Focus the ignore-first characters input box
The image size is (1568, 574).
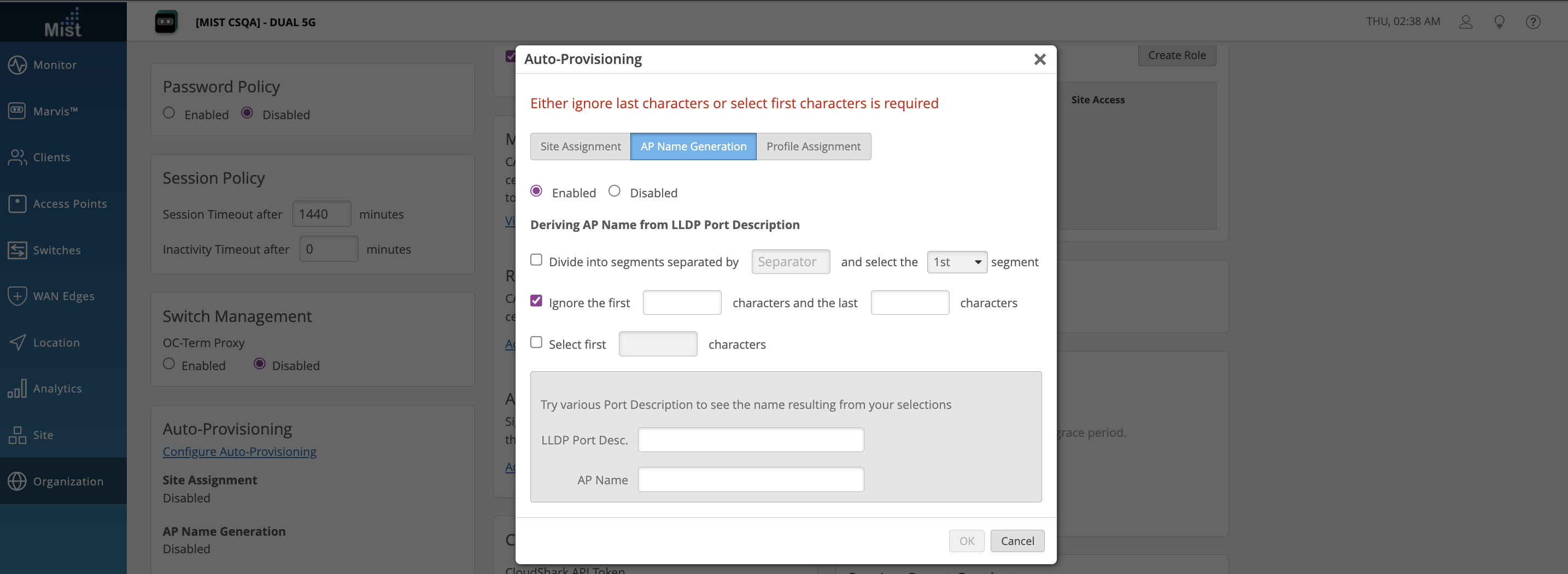tap(682, 303)
